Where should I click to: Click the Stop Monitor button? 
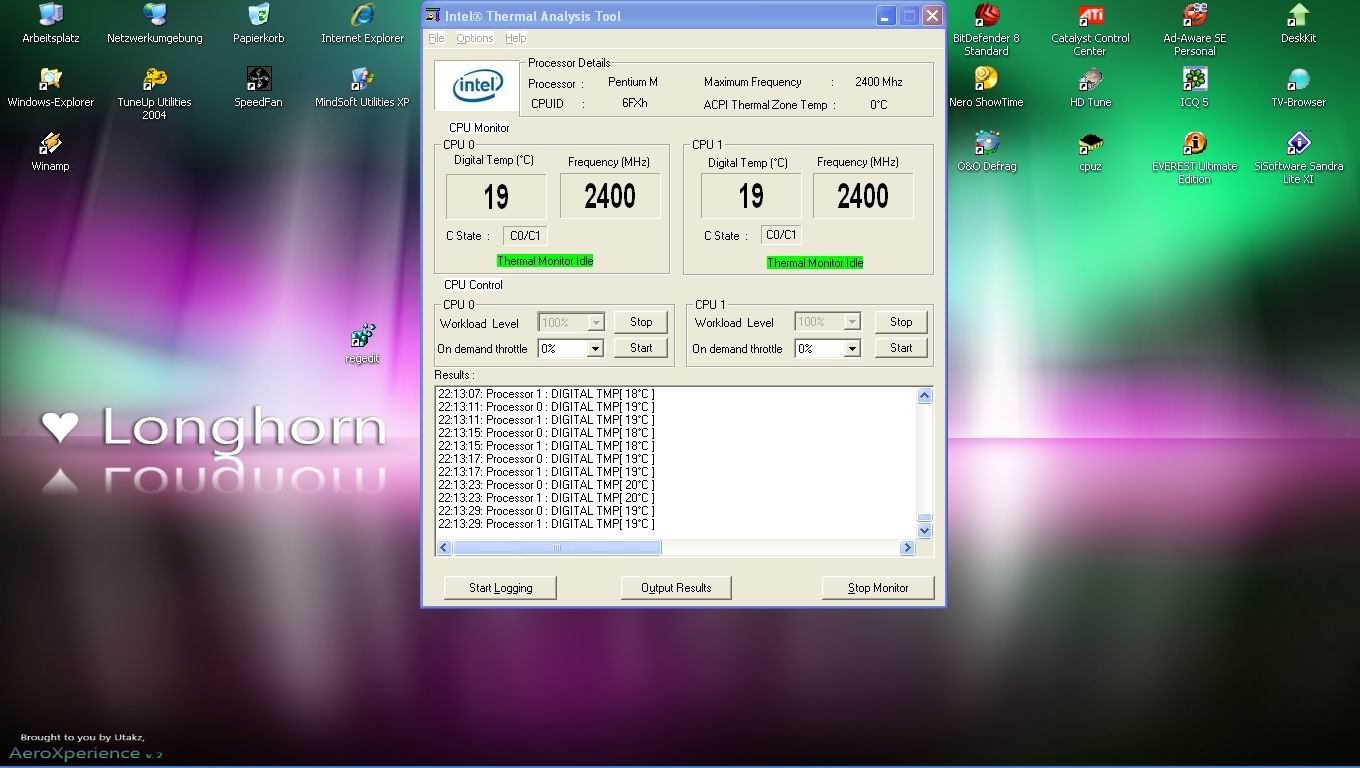pyautogui.click(x=878, y=588)
